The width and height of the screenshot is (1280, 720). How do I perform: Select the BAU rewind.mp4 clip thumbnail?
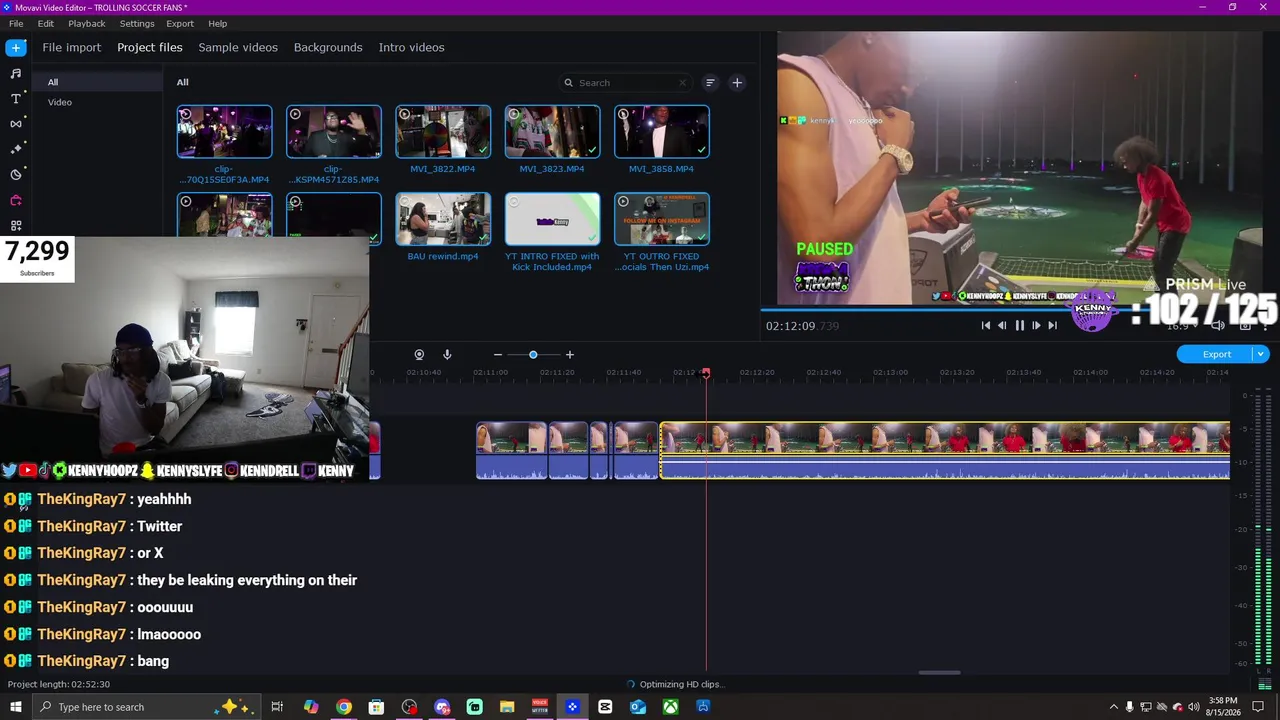pos(443,218)
